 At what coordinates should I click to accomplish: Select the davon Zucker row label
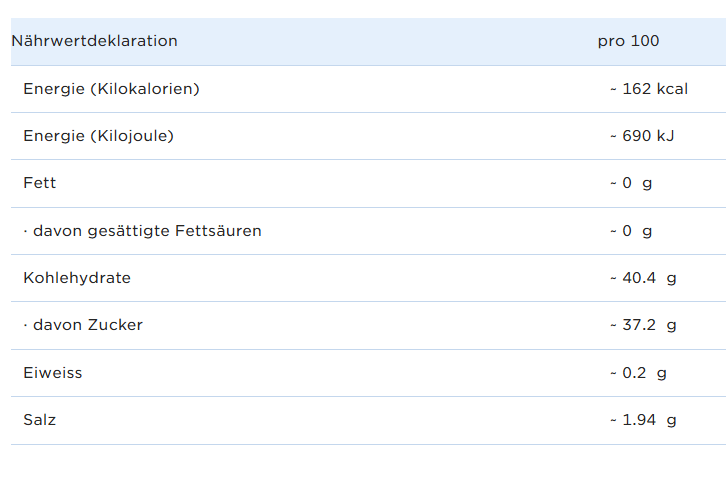point(83,325)
